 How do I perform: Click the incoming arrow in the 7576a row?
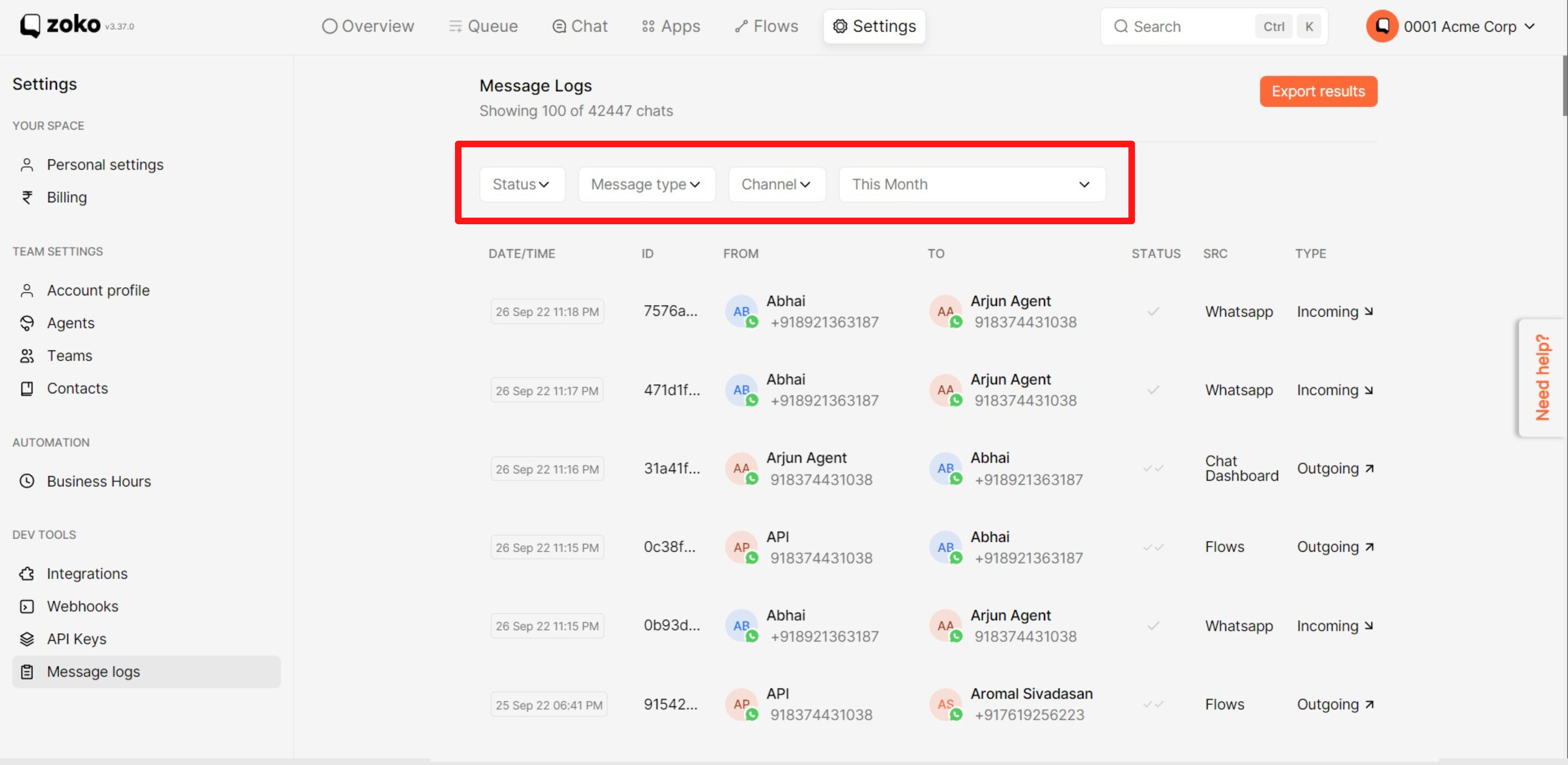(1369, 311)
